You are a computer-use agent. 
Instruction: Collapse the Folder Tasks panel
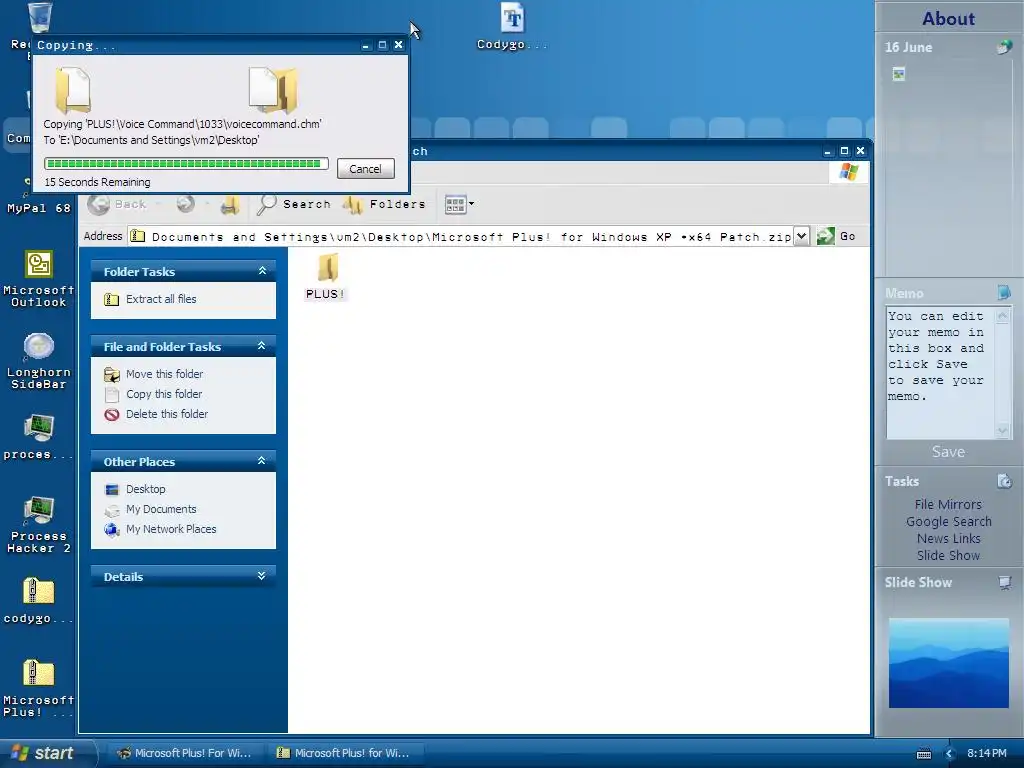click(x=262, y=271)
